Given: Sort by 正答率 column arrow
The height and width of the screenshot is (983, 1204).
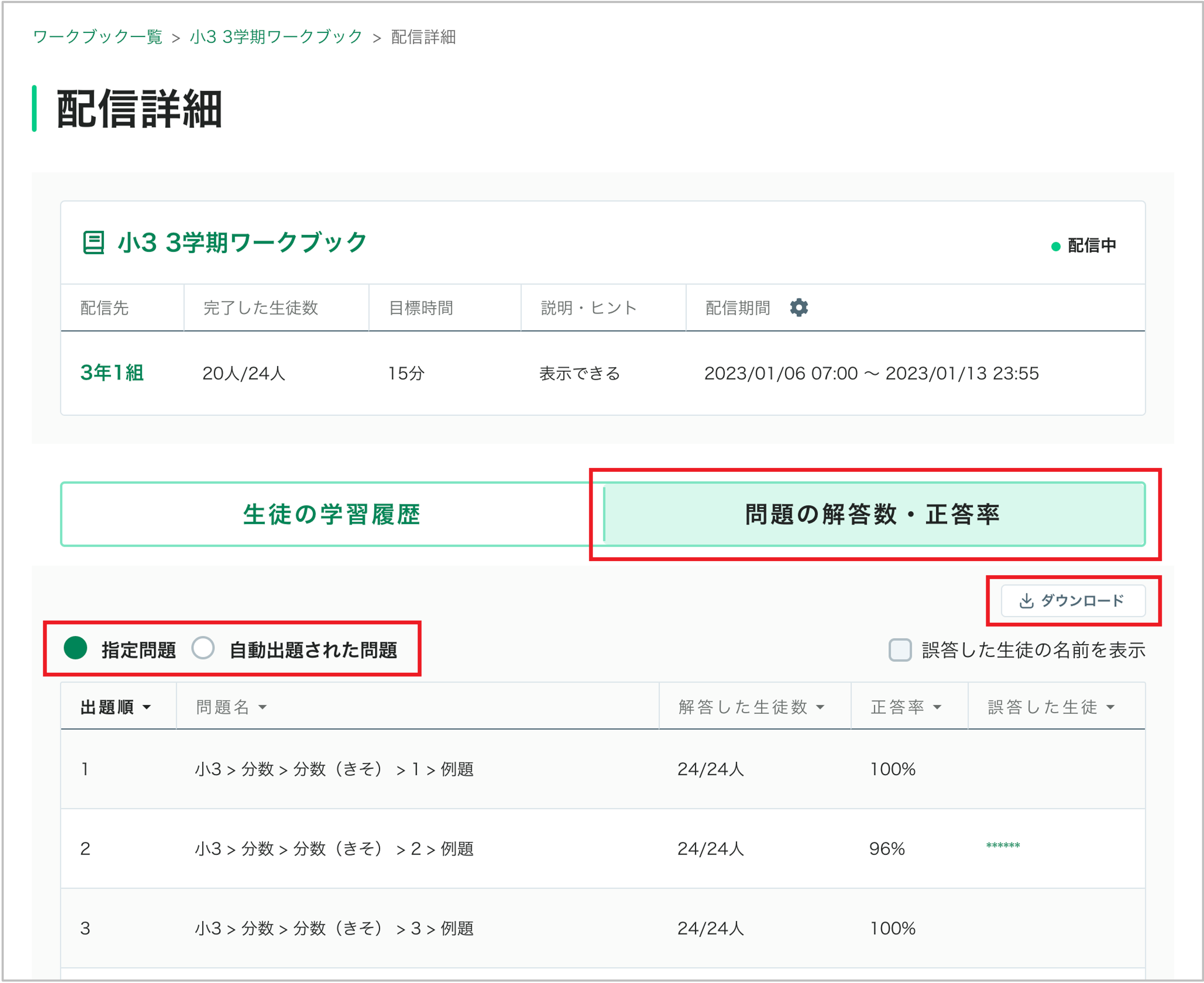Looking at the screenshot, I should tap(937, 707).
